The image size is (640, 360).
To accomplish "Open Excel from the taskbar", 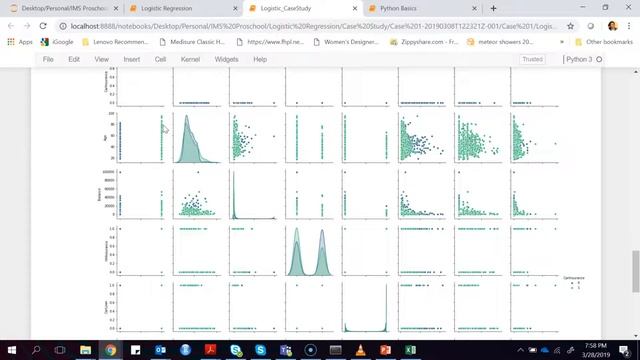I will point(411,350).
